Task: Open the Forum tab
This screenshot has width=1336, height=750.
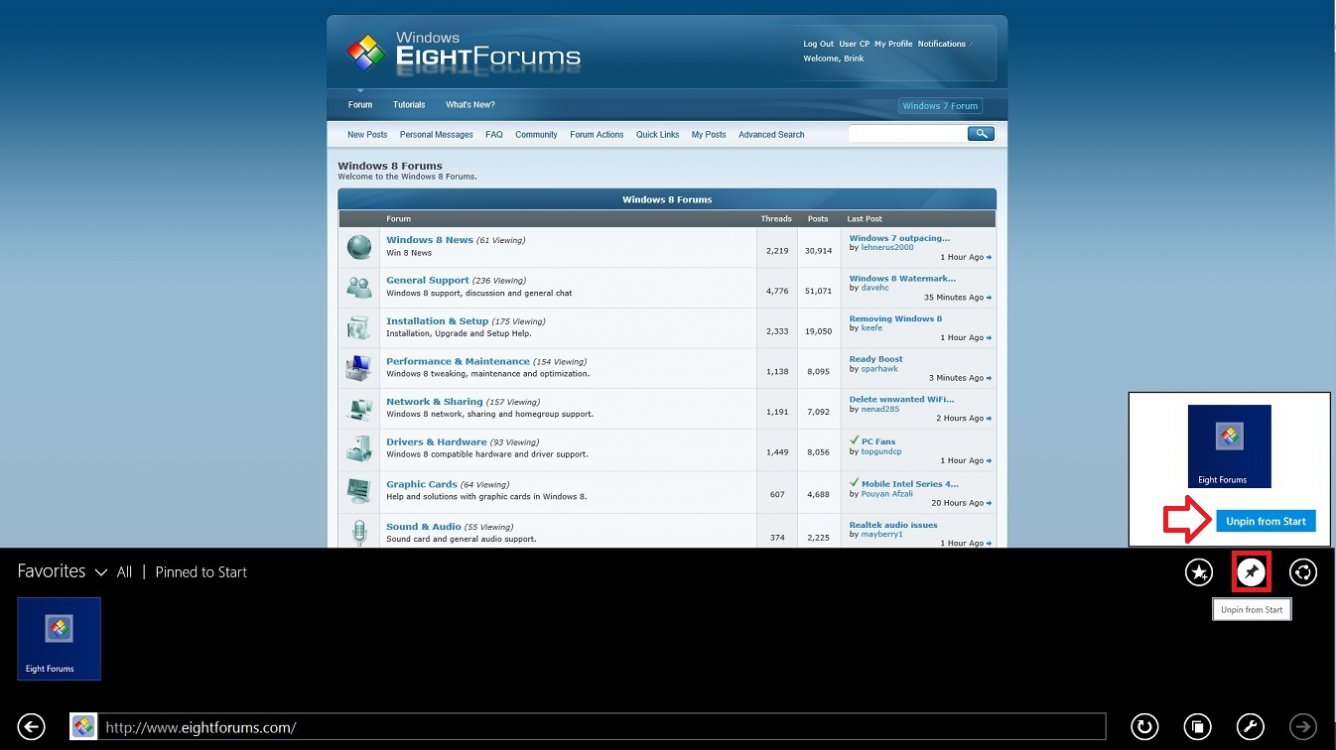Action: pos(360,105)
